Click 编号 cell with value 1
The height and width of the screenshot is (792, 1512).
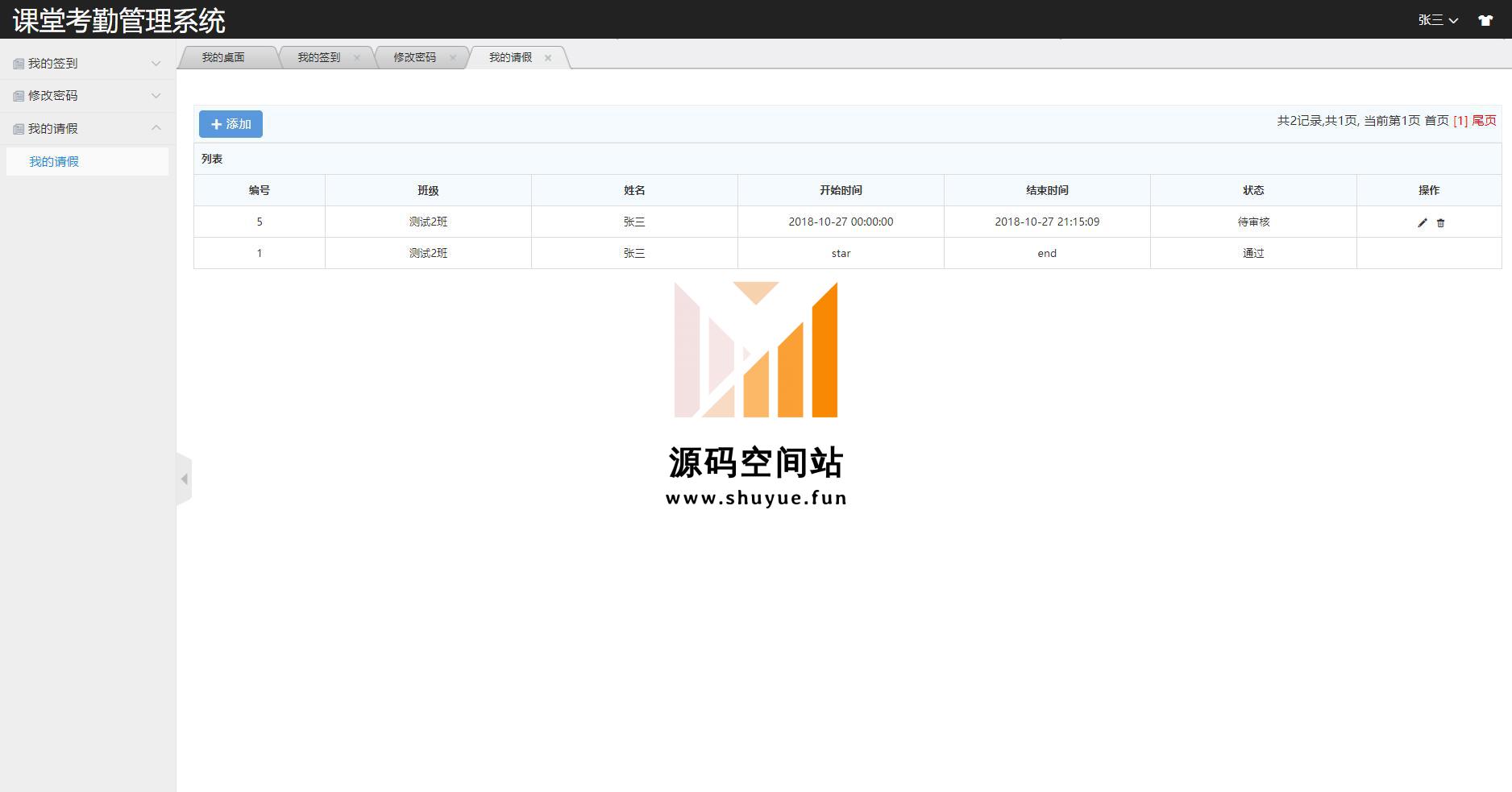260,253
